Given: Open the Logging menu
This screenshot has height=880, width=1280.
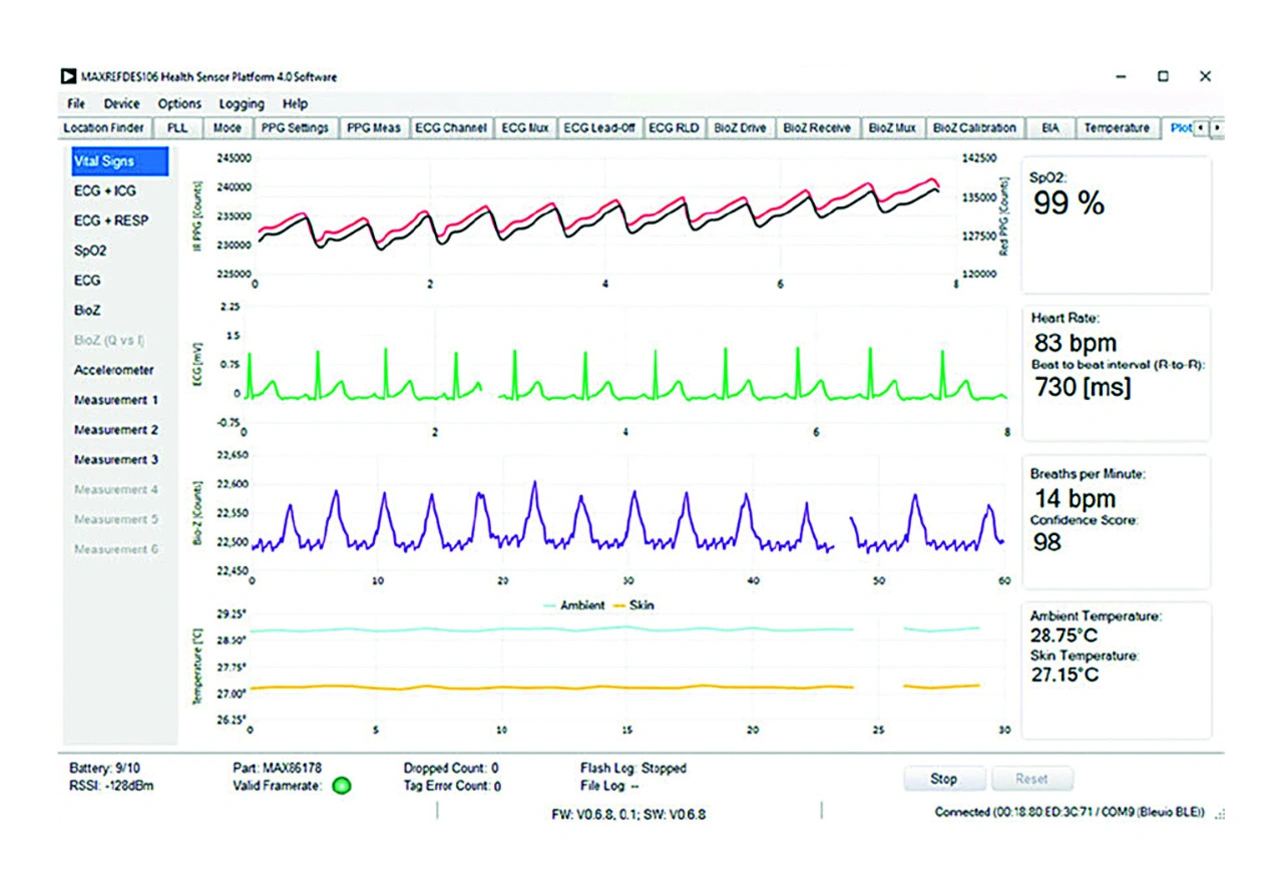Looking at the screenshot, I should pyautogui.click(x=241, y=104).
